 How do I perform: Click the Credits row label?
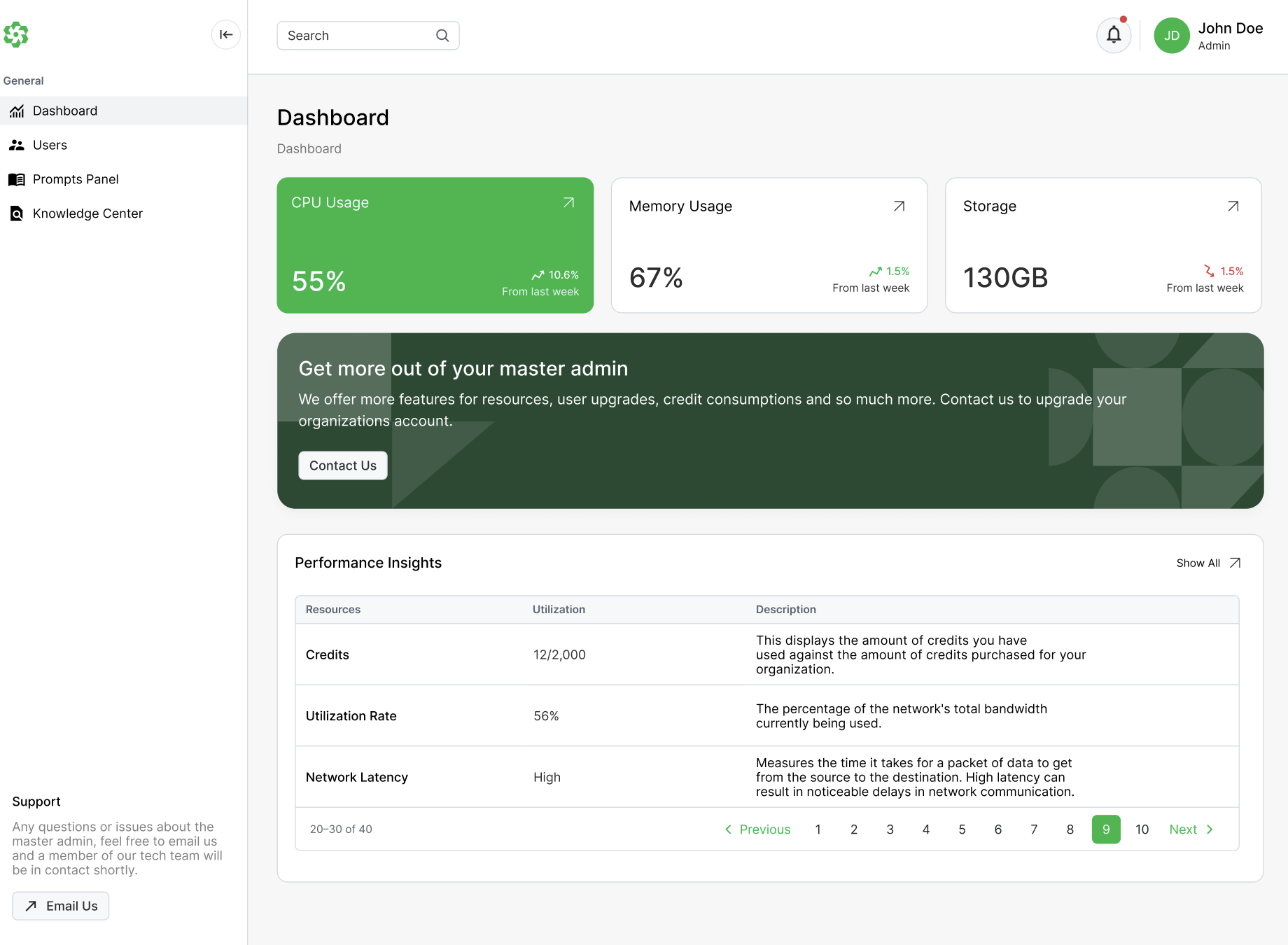point(328,654)
